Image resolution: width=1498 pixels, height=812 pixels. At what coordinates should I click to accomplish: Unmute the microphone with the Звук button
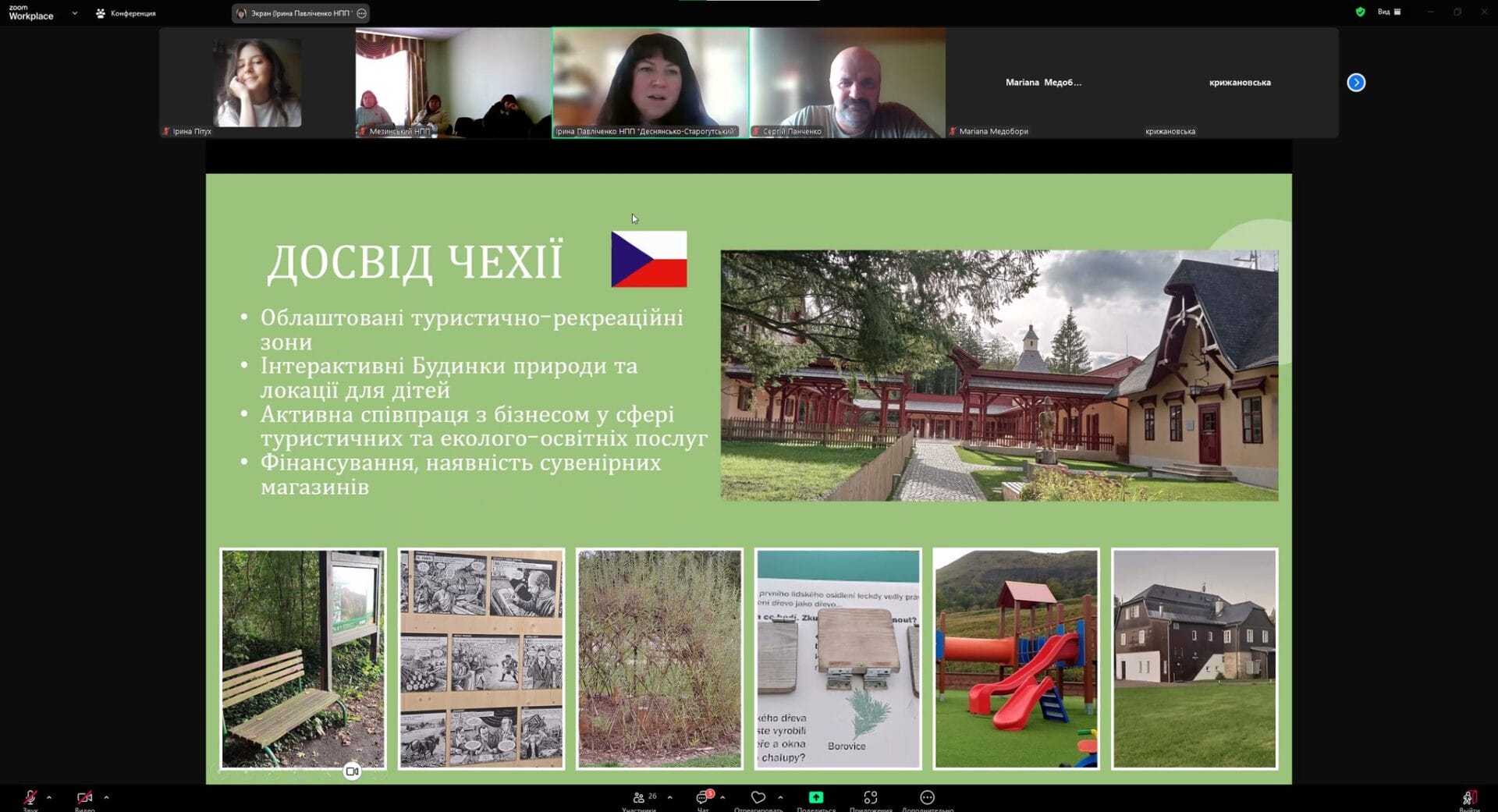(x=30, y=797)
